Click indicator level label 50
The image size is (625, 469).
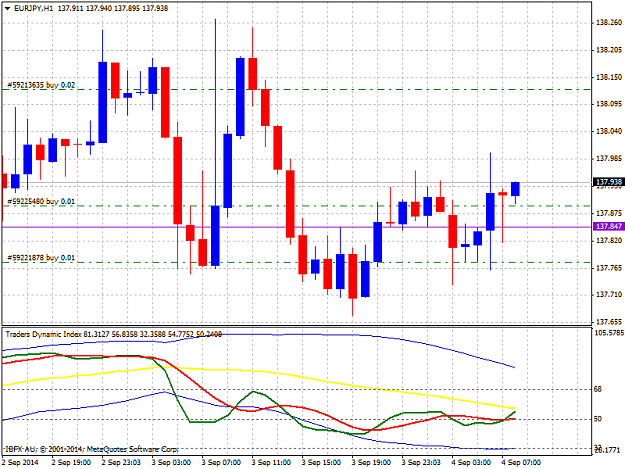tap(597, 419)
